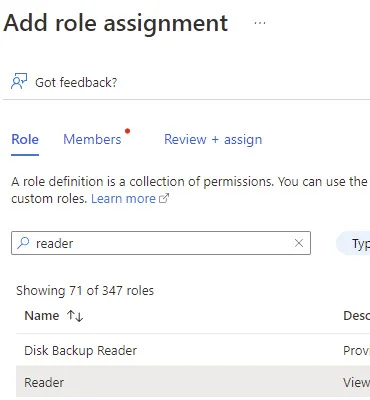The image size is (370, 400).
Task: Click the magnifier icon in search box
Action: [23, 243]
